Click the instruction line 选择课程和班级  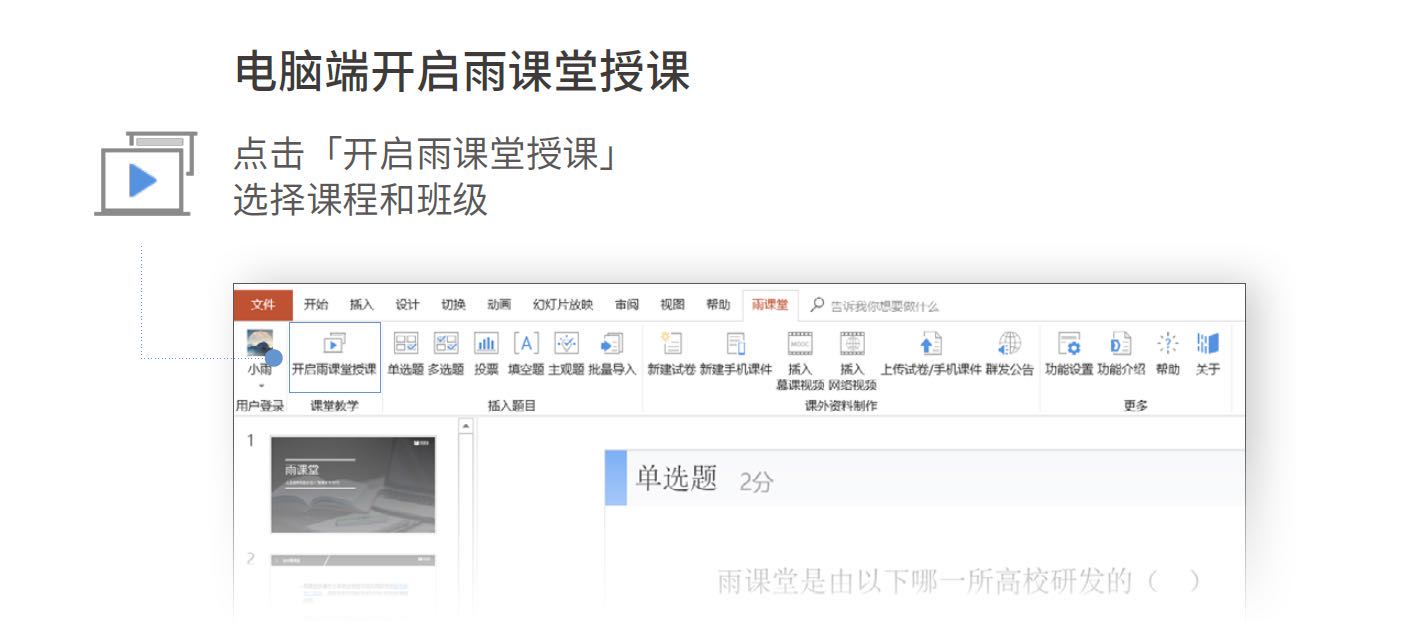click(361, 200)
